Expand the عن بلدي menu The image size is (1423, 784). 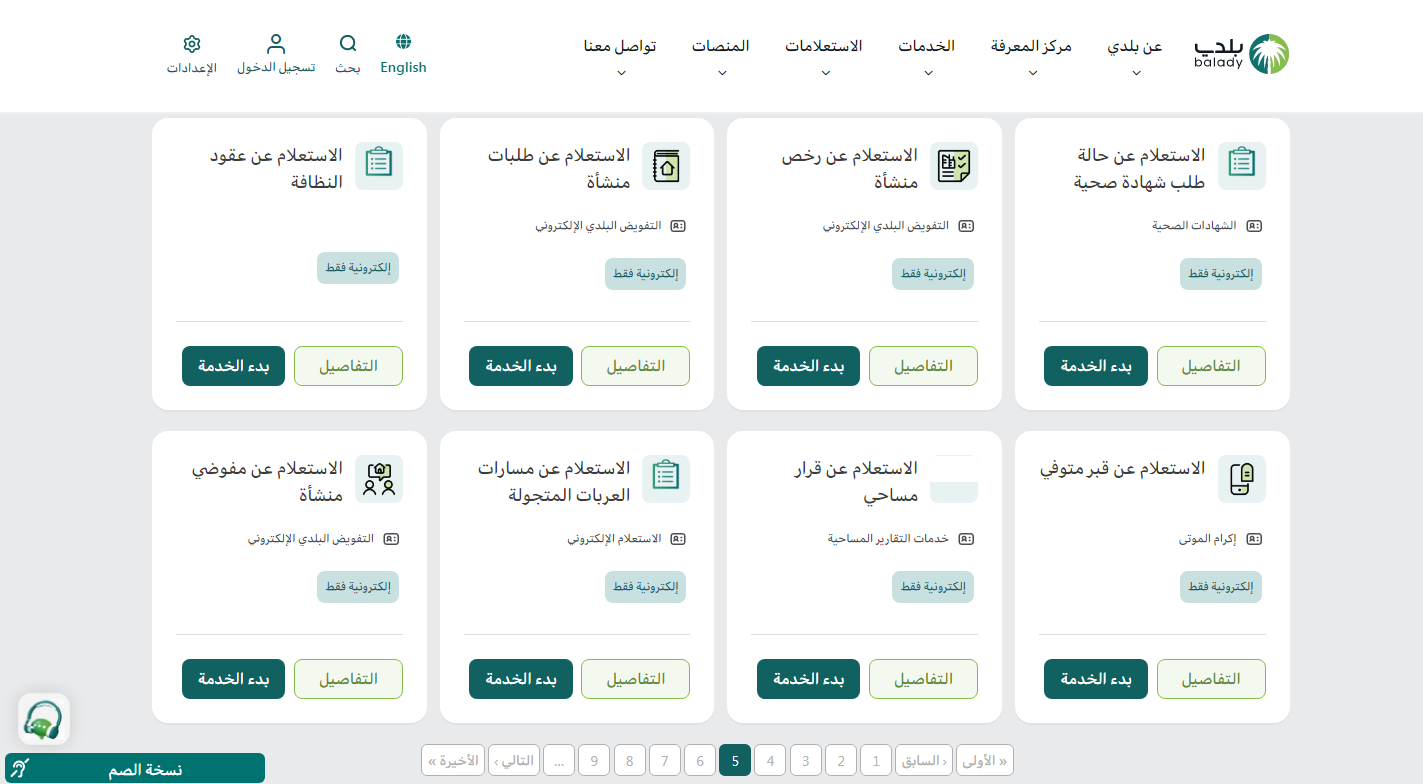pos(1135,56)
